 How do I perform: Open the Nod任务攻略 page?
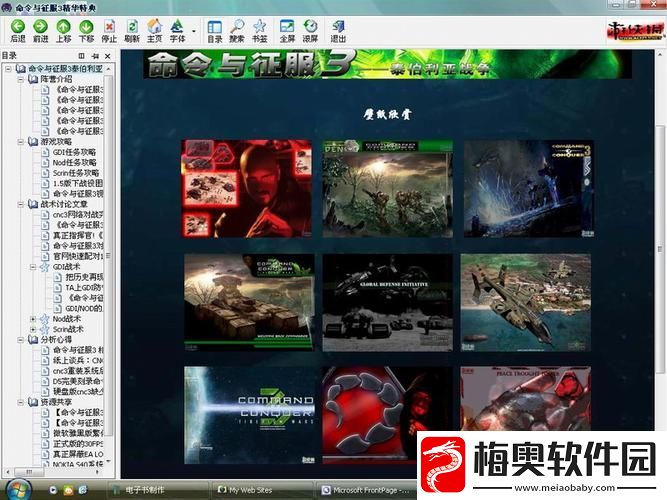74,163
